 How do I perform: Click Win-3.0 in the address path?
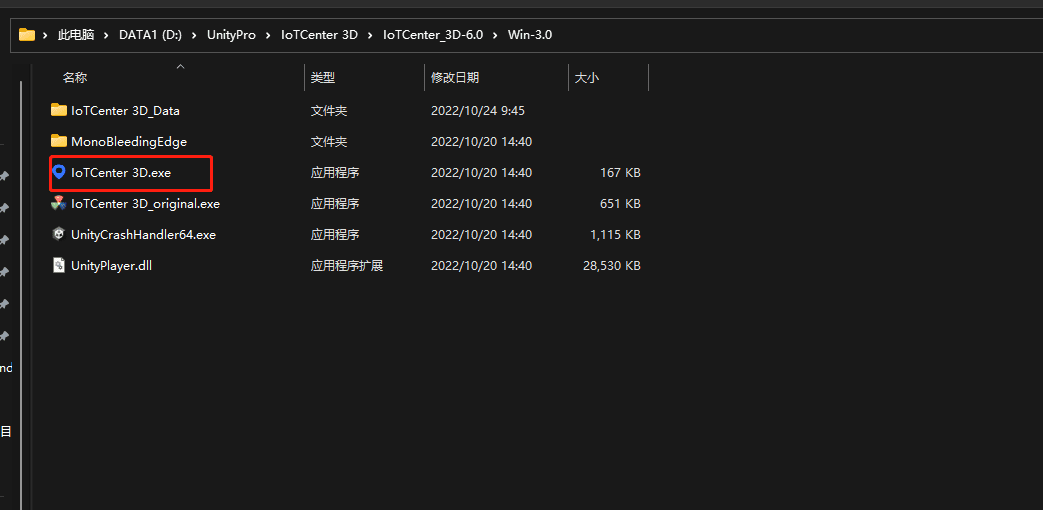(x=529, y=35)
